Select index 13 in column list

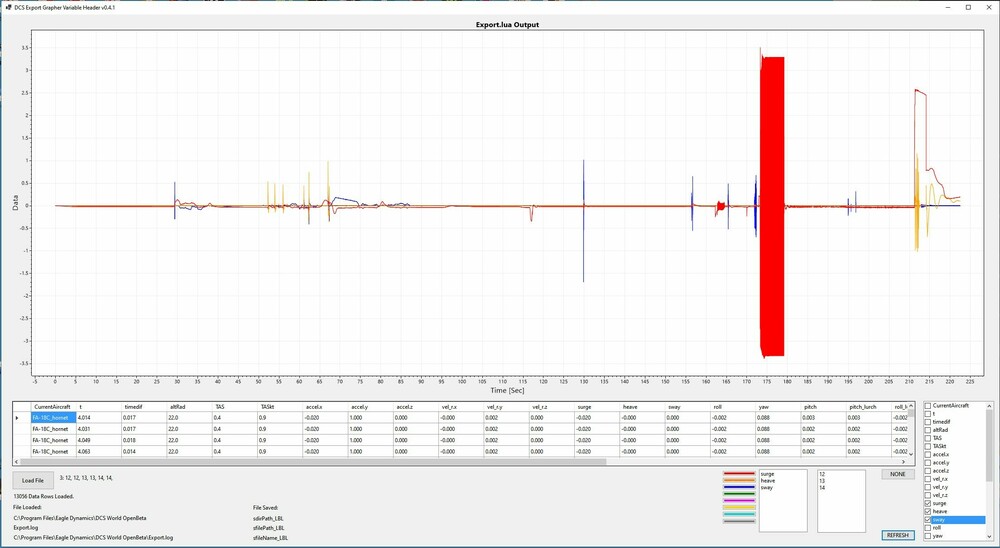coord(822,481)
